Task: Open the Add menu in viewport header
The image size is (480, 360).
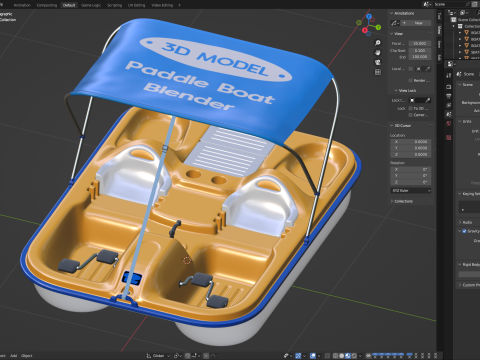Action: (x=13, y=356)
